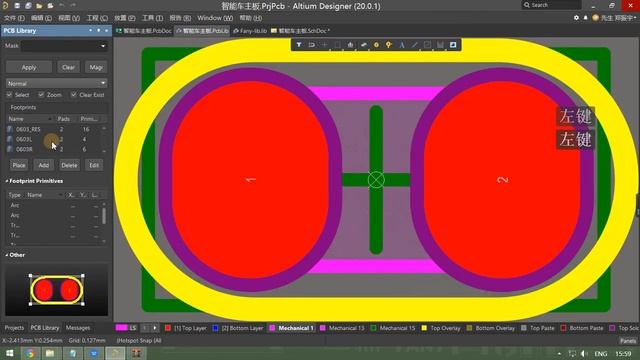This screenshot has width=640, height=360.
Task: Select the move objects cross icon
Action: click(x=324, y=45)
